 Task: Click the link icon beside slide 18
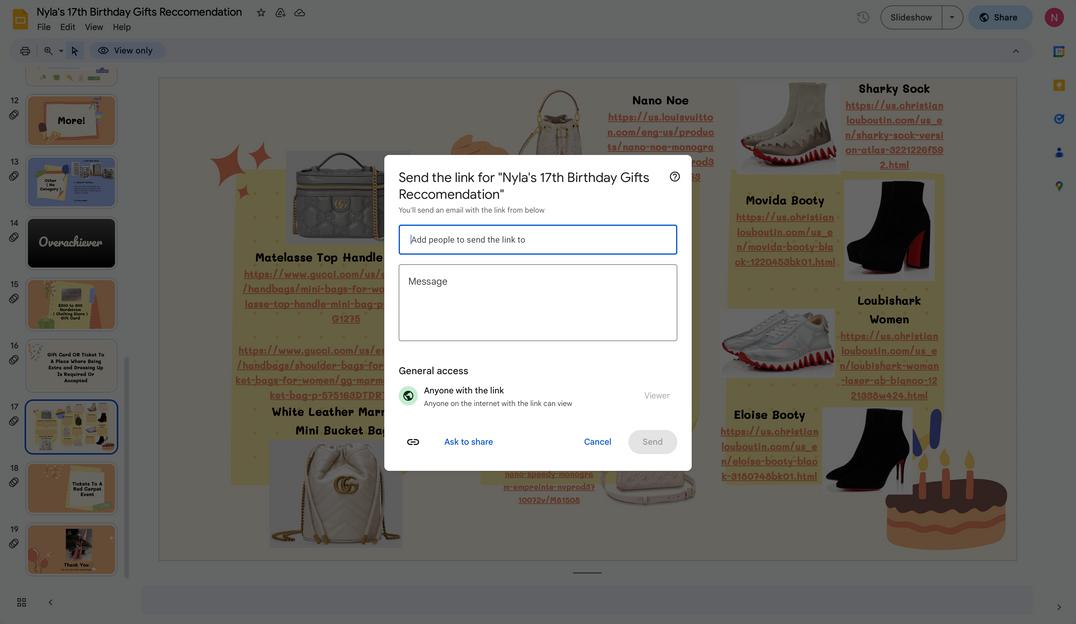[14, 483]
